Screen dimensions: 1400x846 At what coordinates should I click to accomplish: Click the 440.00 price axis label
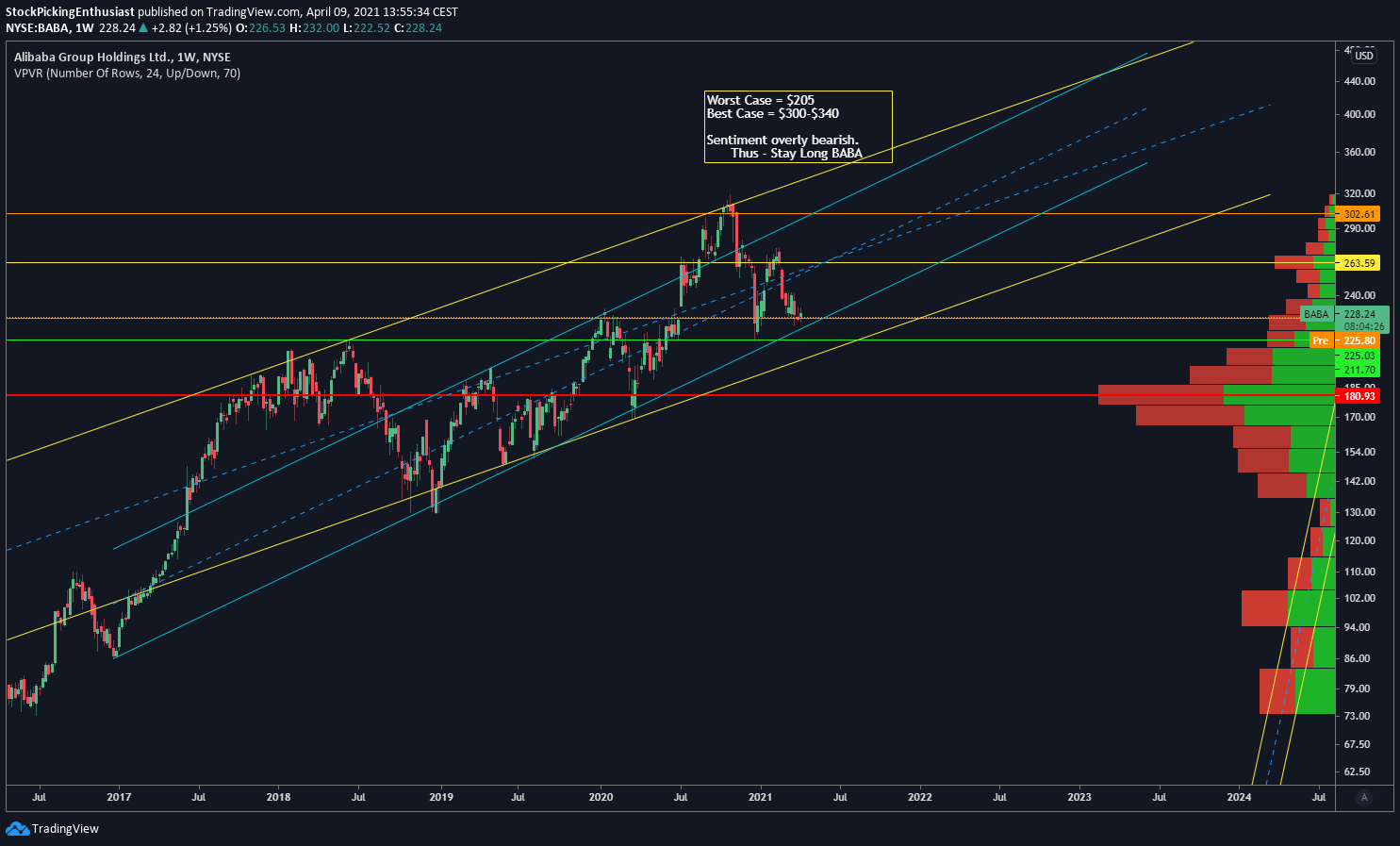tap(1359, 81)
